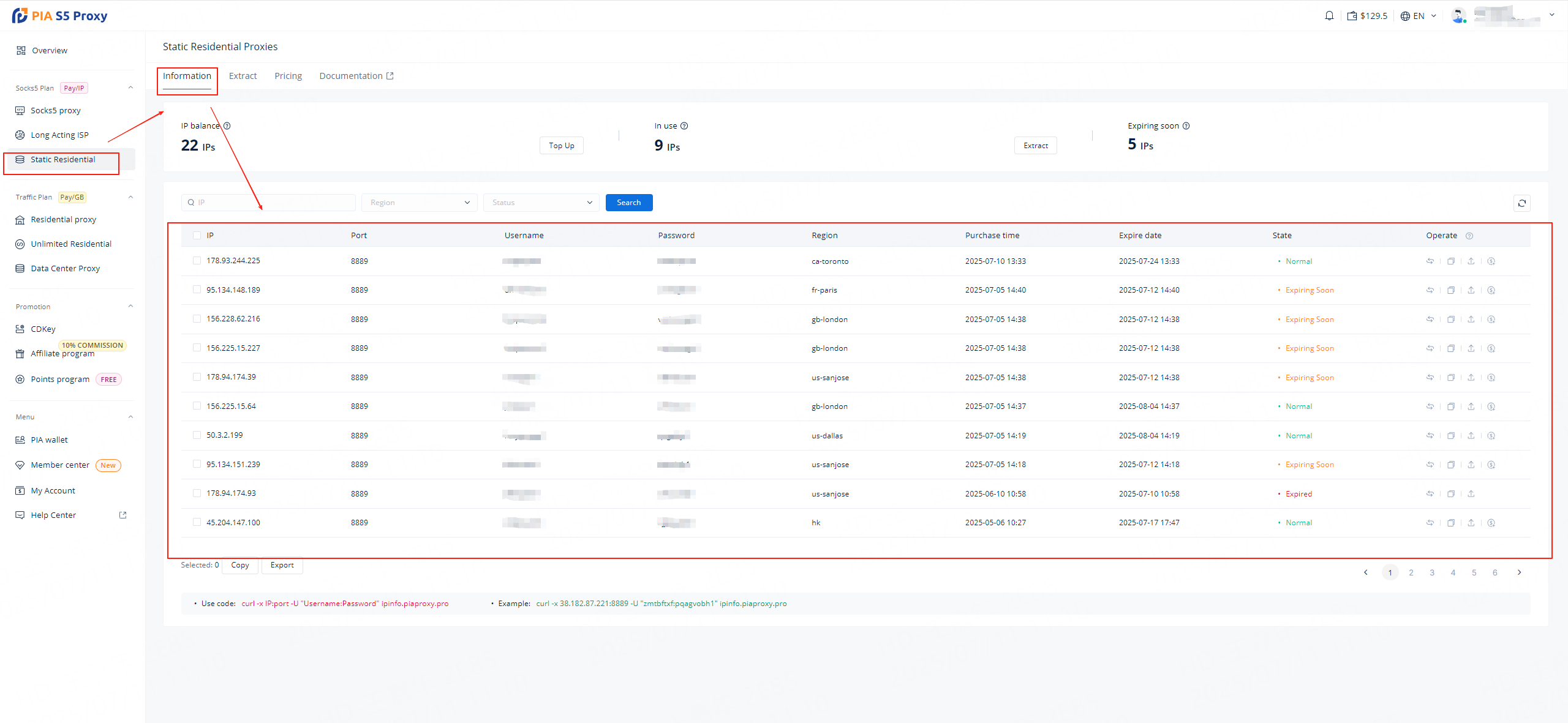Click the blue Search button
The image size is (1568, 723).
coord(628,203)
